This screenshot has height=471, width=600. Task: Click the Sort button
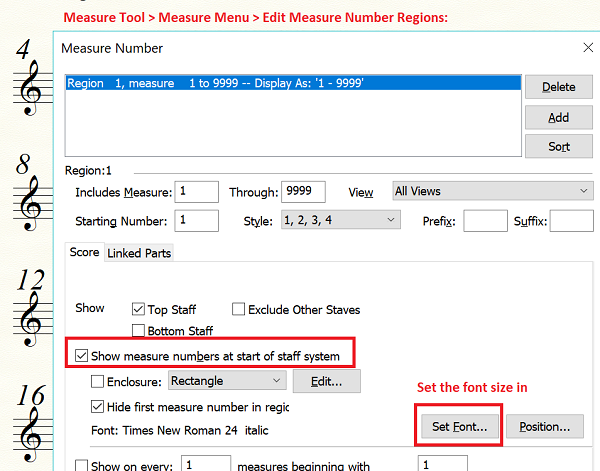click(558, 146)
